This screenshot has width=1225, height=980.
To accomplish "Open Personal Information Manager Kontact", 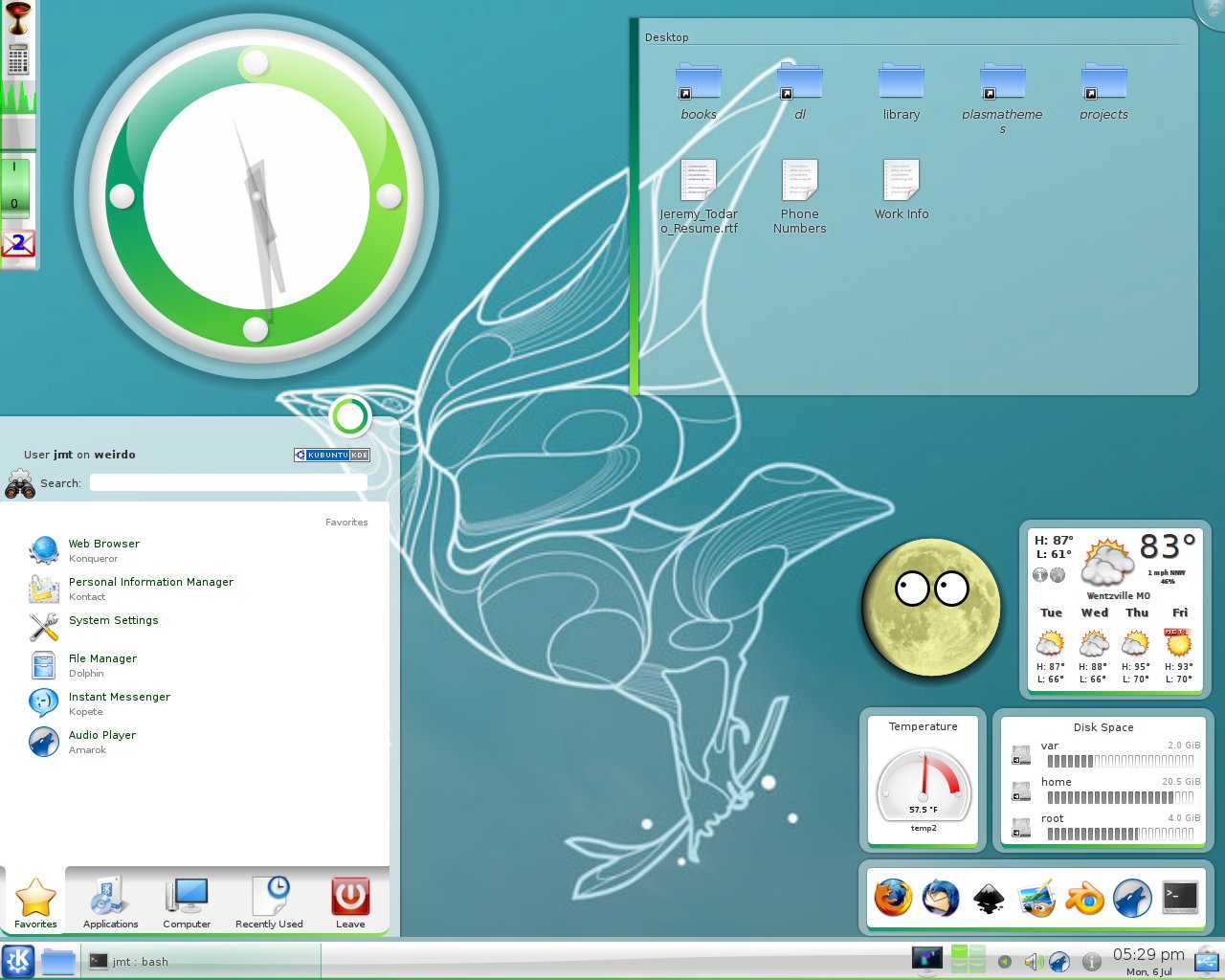I will pyautogui.click(x=196, y=589).
